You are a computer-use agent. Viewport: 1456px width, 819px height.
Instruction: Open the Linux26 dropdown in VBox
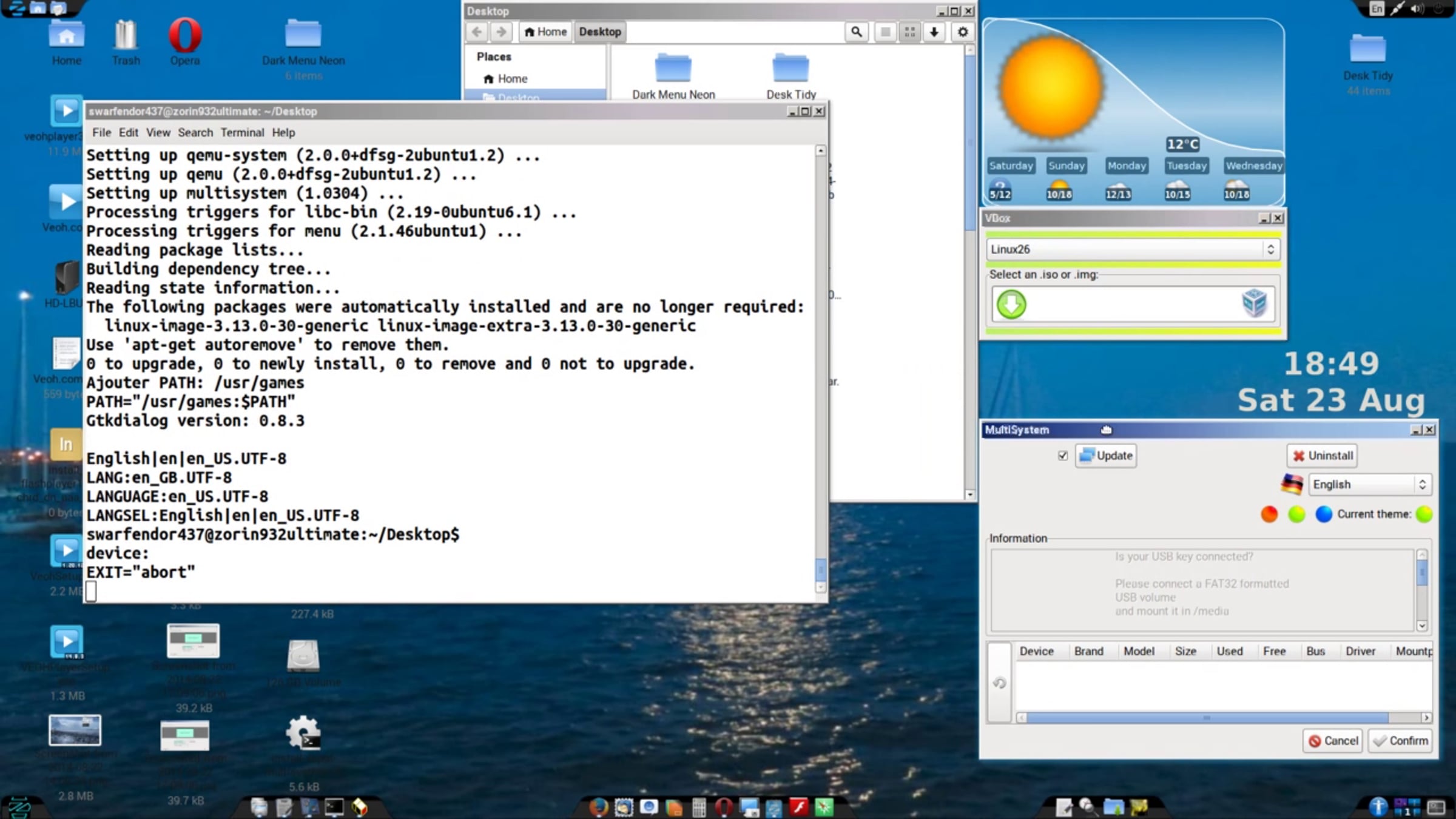click(1133, 249)
